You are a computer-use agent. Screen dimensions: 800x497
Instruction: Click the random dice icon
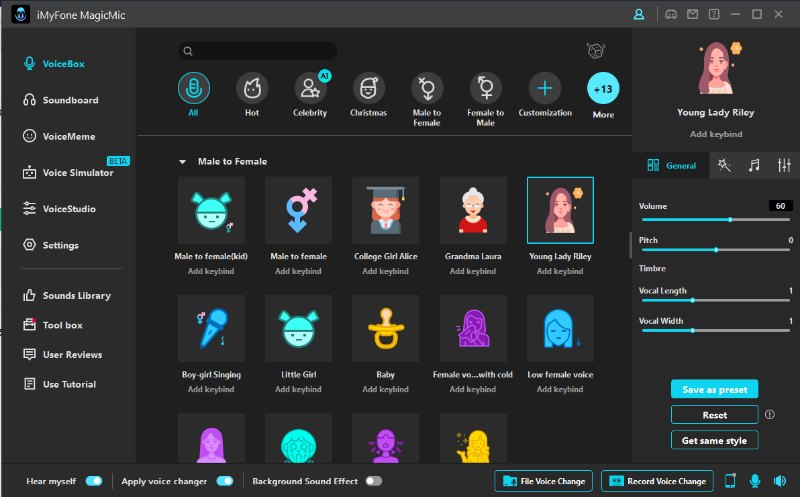(595, 51)
